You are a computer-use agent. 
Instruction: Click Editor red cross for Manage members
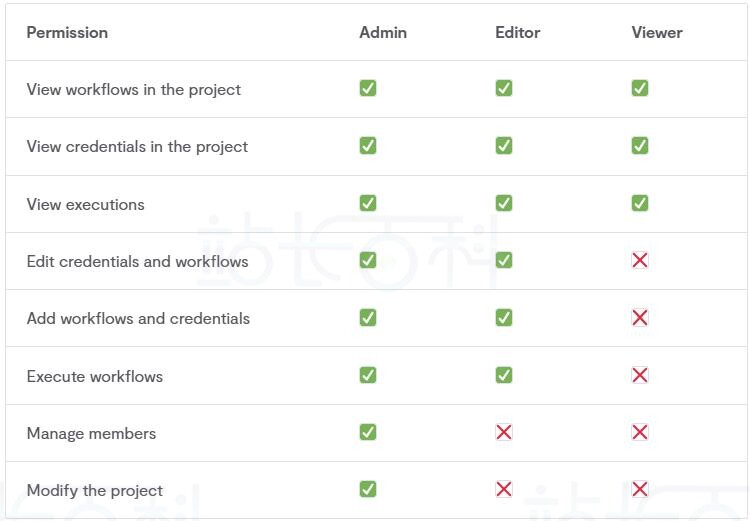504,432
